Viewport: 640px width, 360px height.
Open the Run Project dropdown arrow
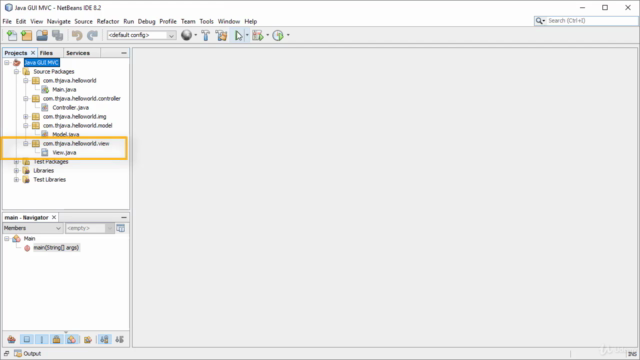247,35
